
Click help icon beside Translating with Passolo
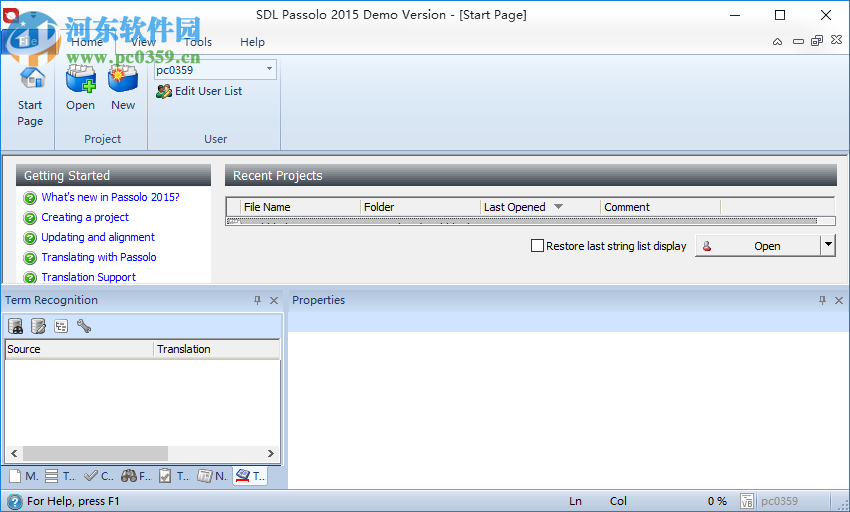coord(30,258)
